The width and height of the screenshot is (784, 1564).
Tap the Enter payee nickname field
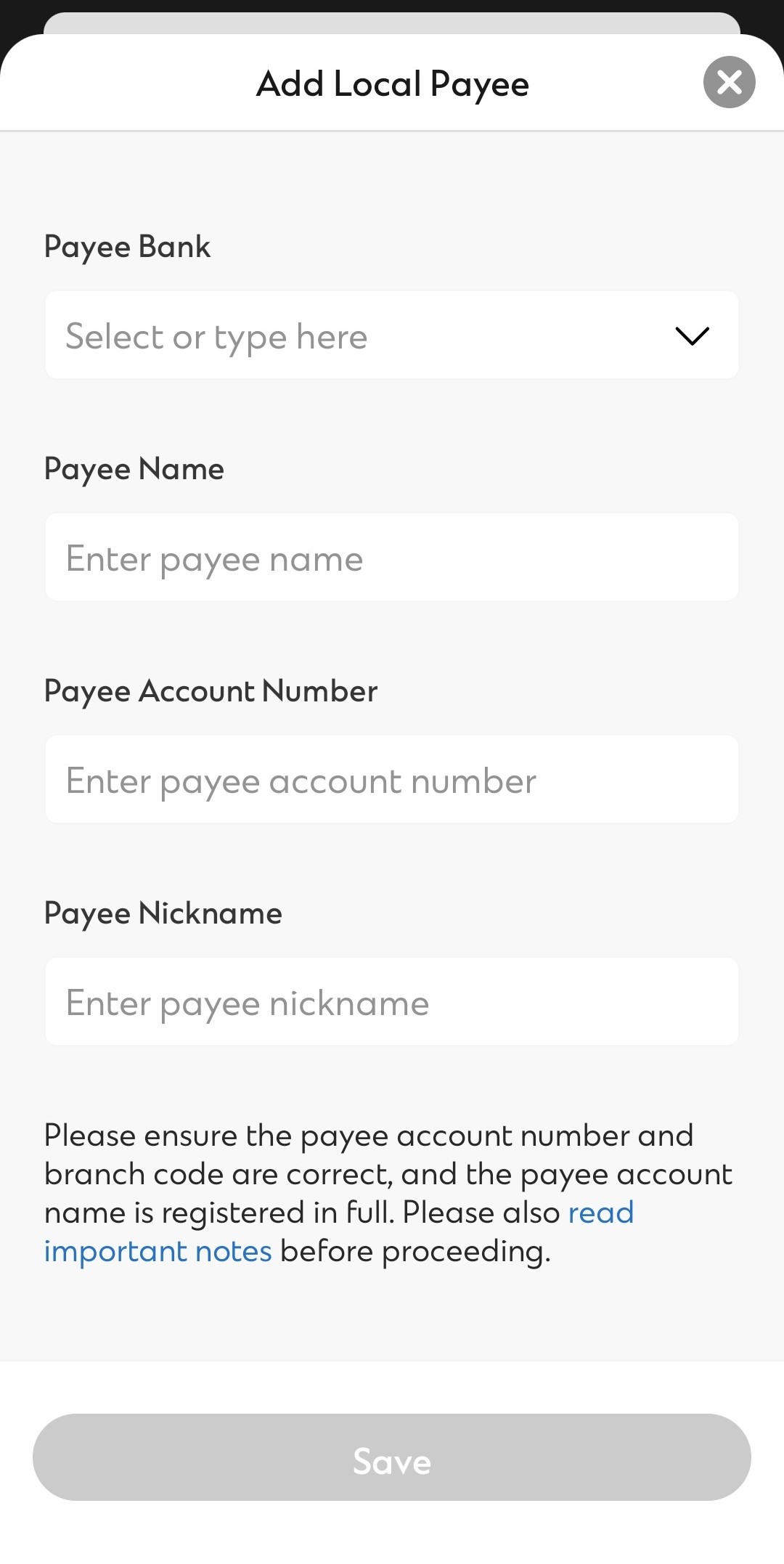pyautogui.click(x=392, y=1002)
